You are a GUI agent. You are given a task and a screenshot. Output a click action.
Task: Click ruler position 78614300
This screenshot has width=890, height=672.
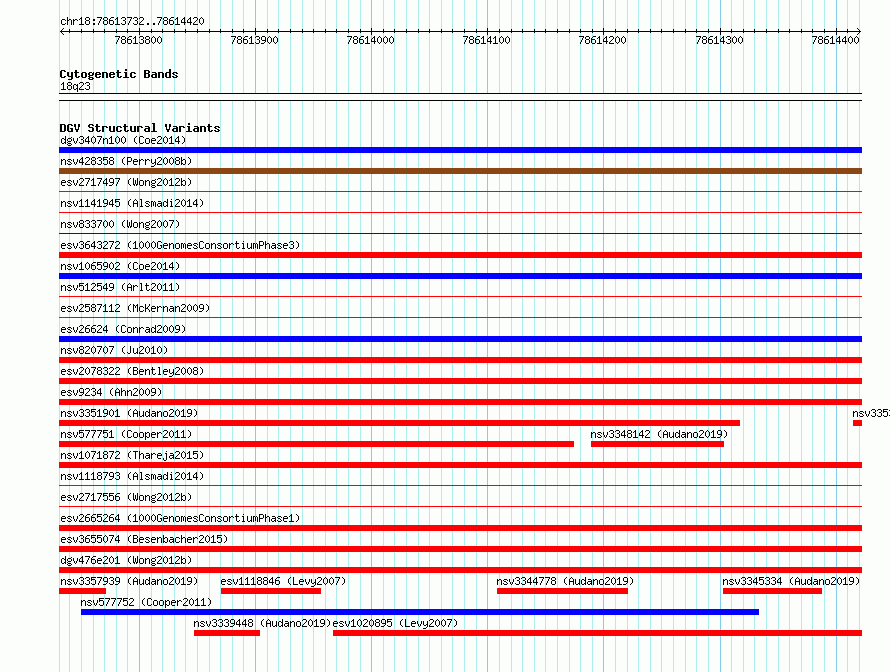coord(719,40)
